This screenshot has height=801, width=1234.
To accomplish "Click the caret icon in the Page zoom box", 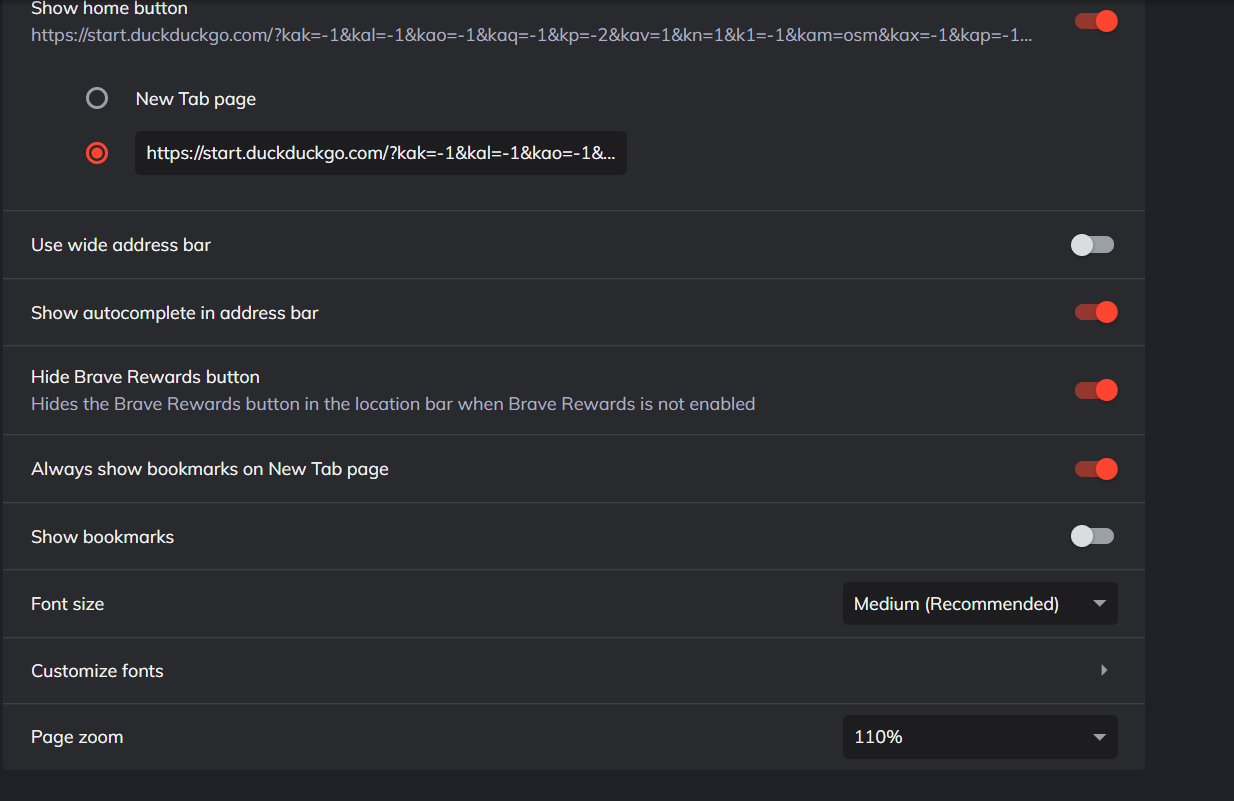I will (x=1099, y=737).
